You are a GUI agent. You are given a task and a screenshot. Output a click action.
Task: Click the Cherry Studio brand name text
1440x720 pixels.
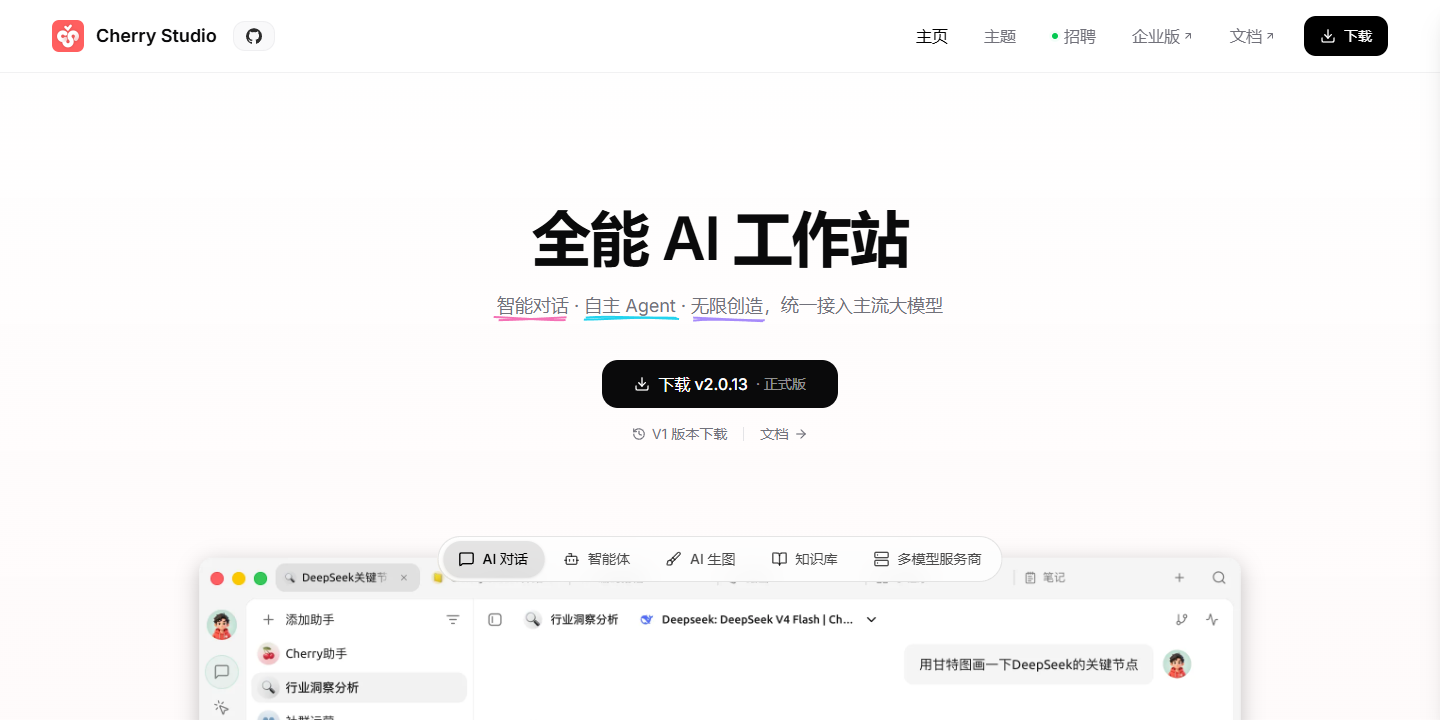[156, 36]
